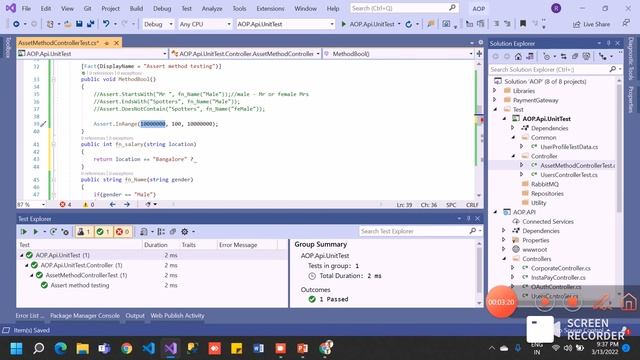Open Web Publish Activity tab
Screen dimensions: 640x360
(177, 316)
